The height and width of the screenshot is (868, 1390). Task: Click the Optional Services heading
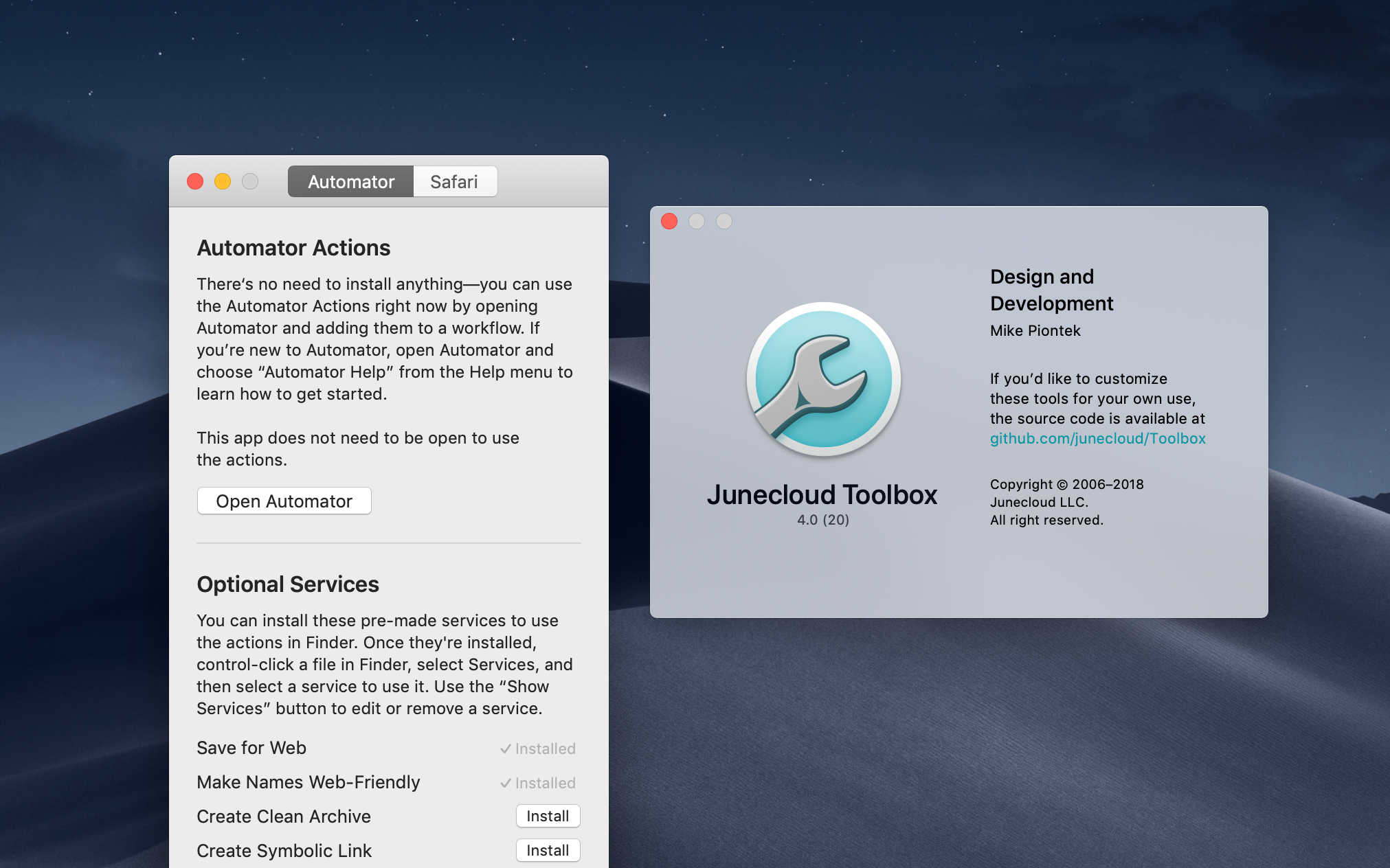pos(287,584)
